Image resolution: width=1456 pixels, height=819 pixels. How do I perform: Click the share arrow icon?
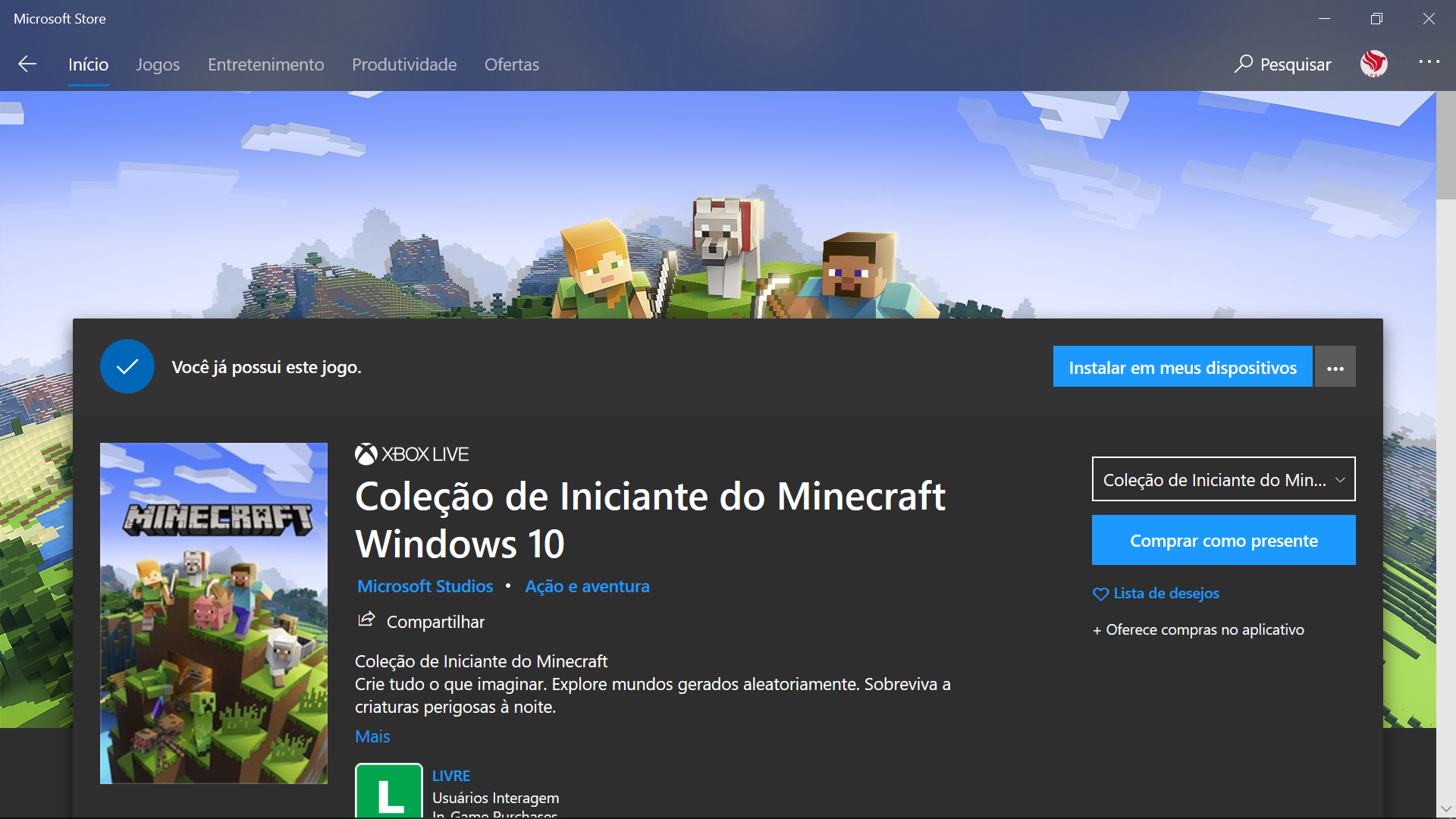tap(366, 620)
